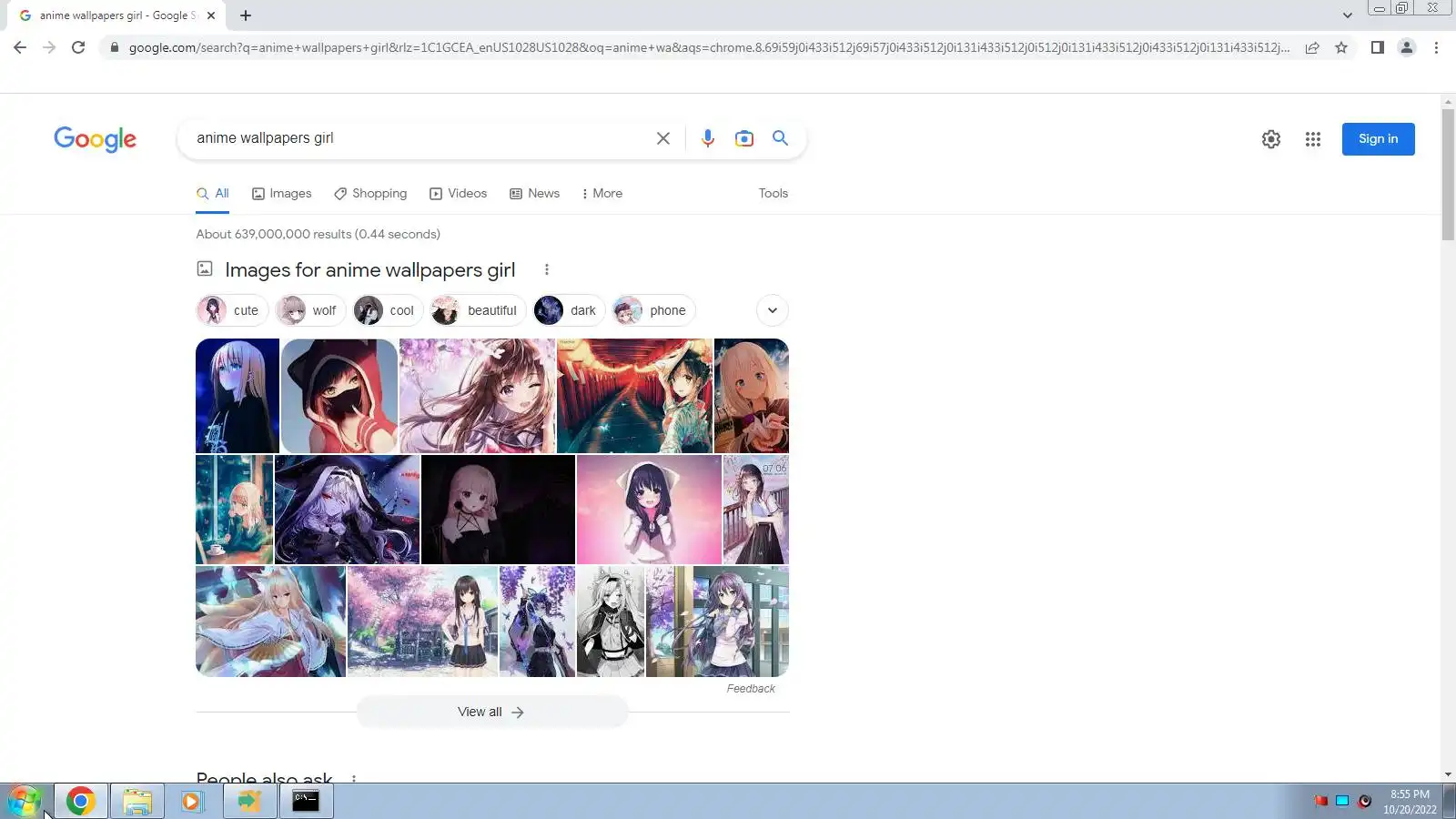Open People also ask options menu
The height and width of the screenshot is (819, 1456).
354,779
